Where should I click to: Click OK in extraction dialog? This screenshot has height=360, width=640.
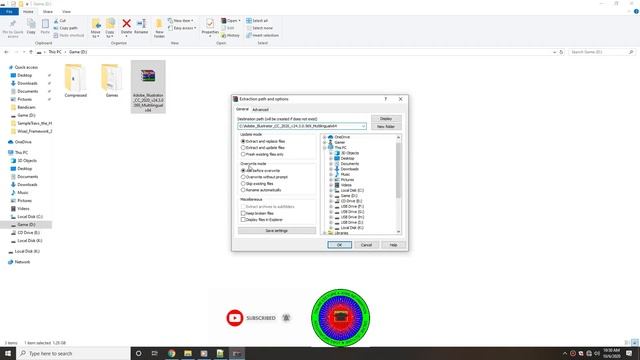pos(339,245)
